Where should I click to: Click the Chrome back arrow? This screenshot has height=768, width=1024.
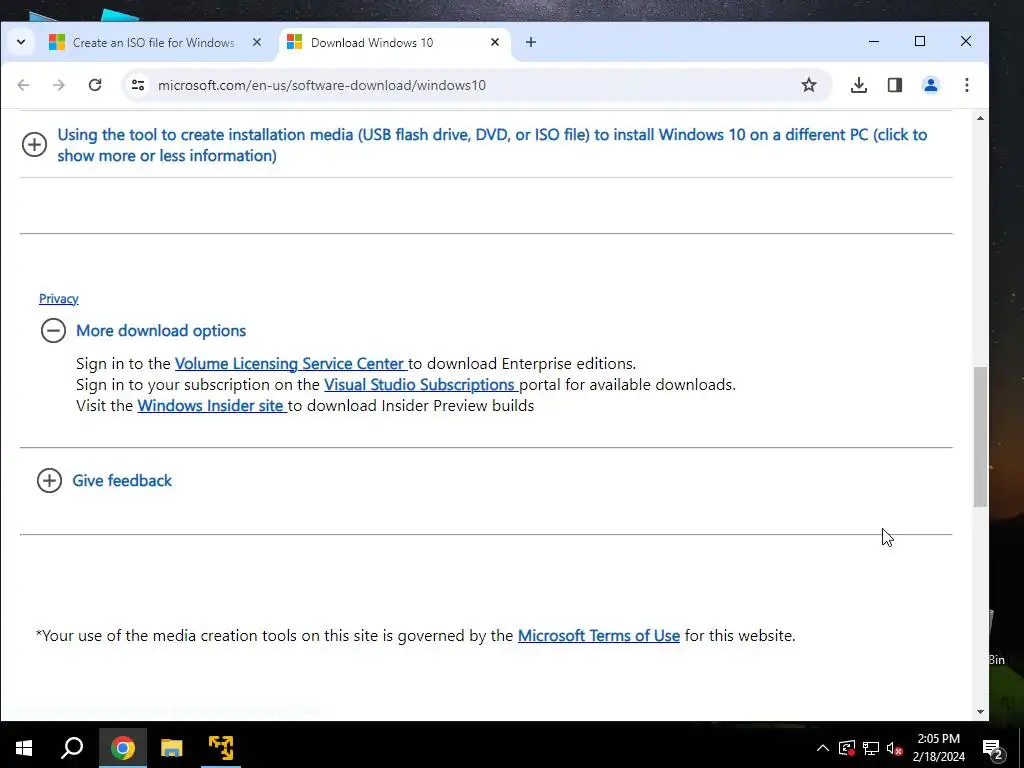click(24, 85)
